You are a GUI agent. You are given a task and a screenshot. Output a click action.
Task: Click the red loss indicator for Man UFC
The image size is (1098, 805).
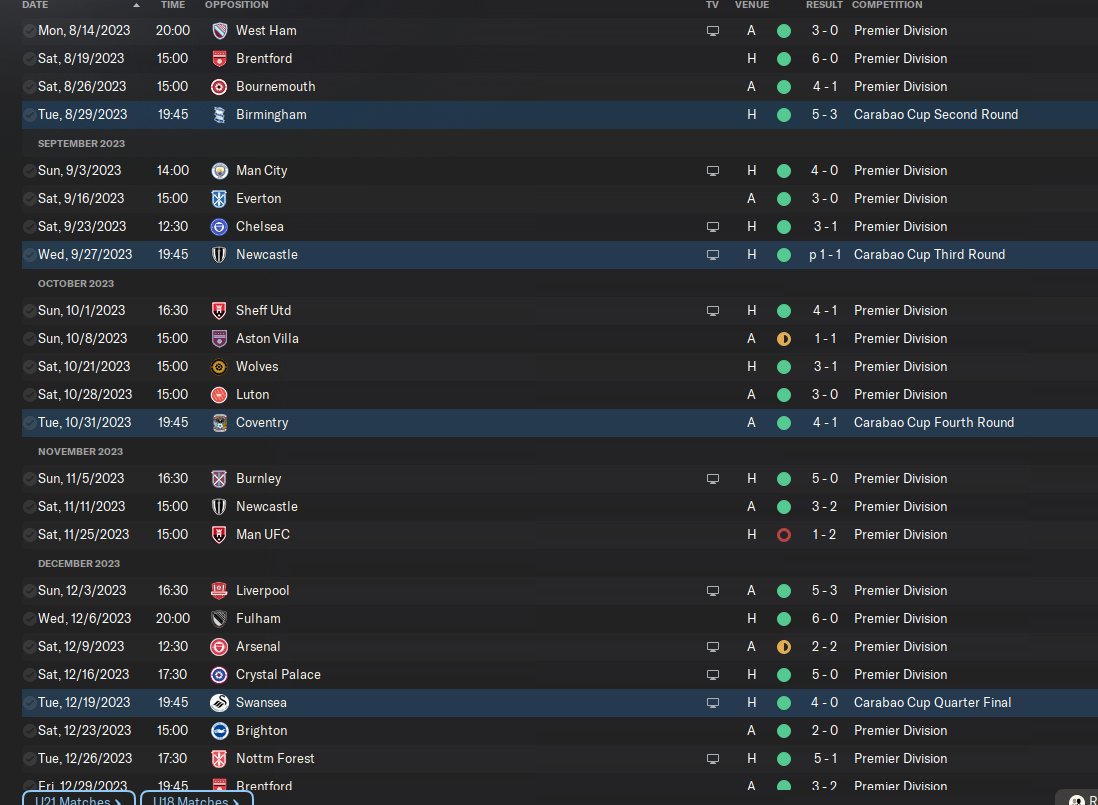click(784, 535)
